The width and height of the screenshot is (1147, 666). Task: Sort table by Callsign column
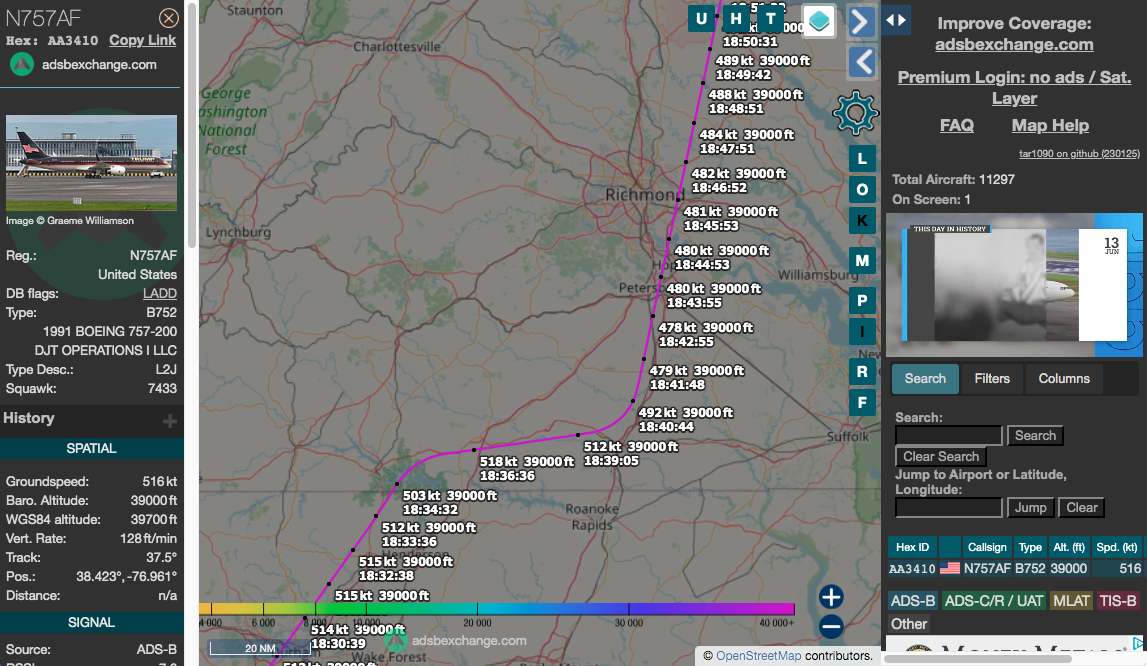point(987,547)
